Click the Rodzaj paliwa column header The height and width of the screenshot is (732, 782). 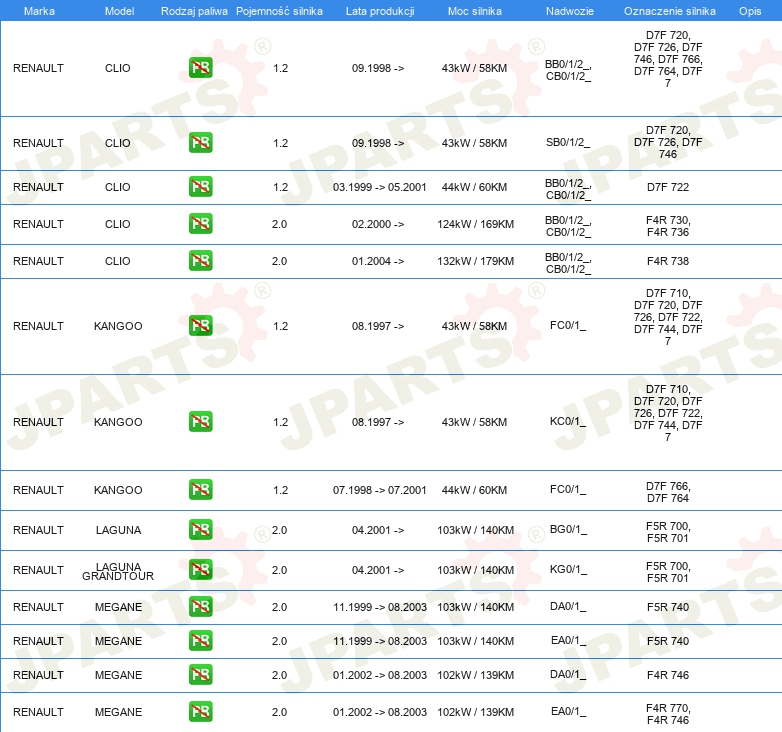(x=194, y=10)
